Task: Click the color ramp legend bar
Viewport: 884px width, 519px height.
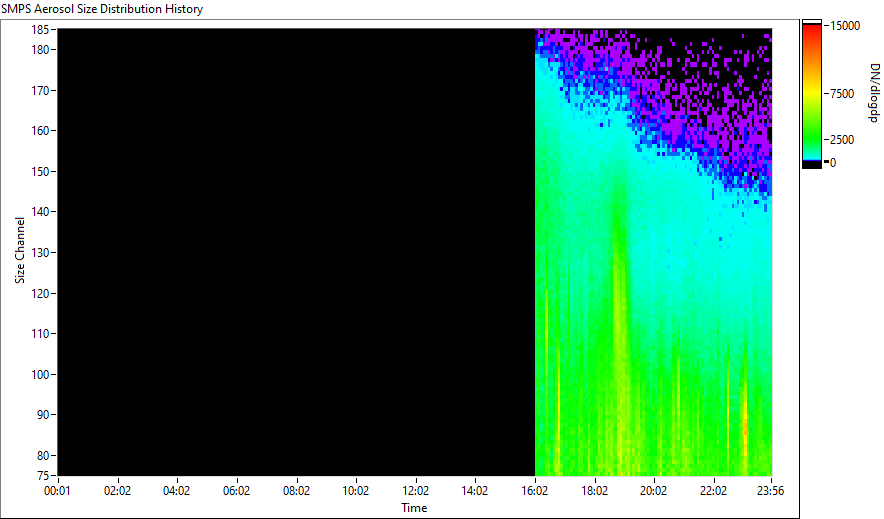Action: [812, 94]
